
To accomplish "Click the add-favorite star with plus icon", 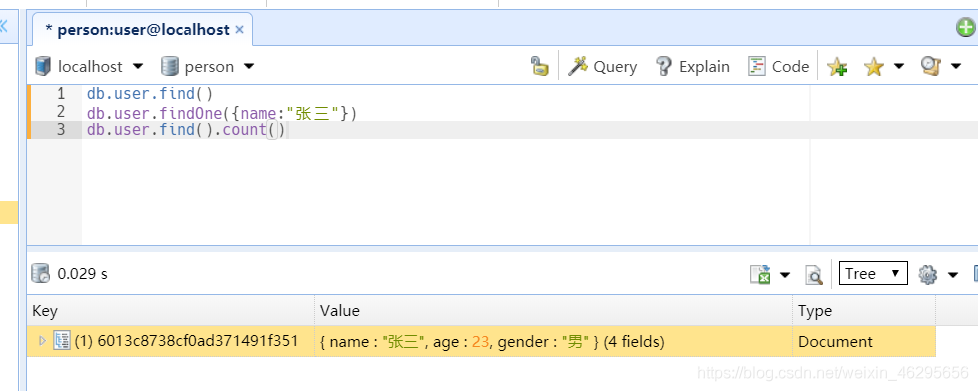I will [837, 67].
